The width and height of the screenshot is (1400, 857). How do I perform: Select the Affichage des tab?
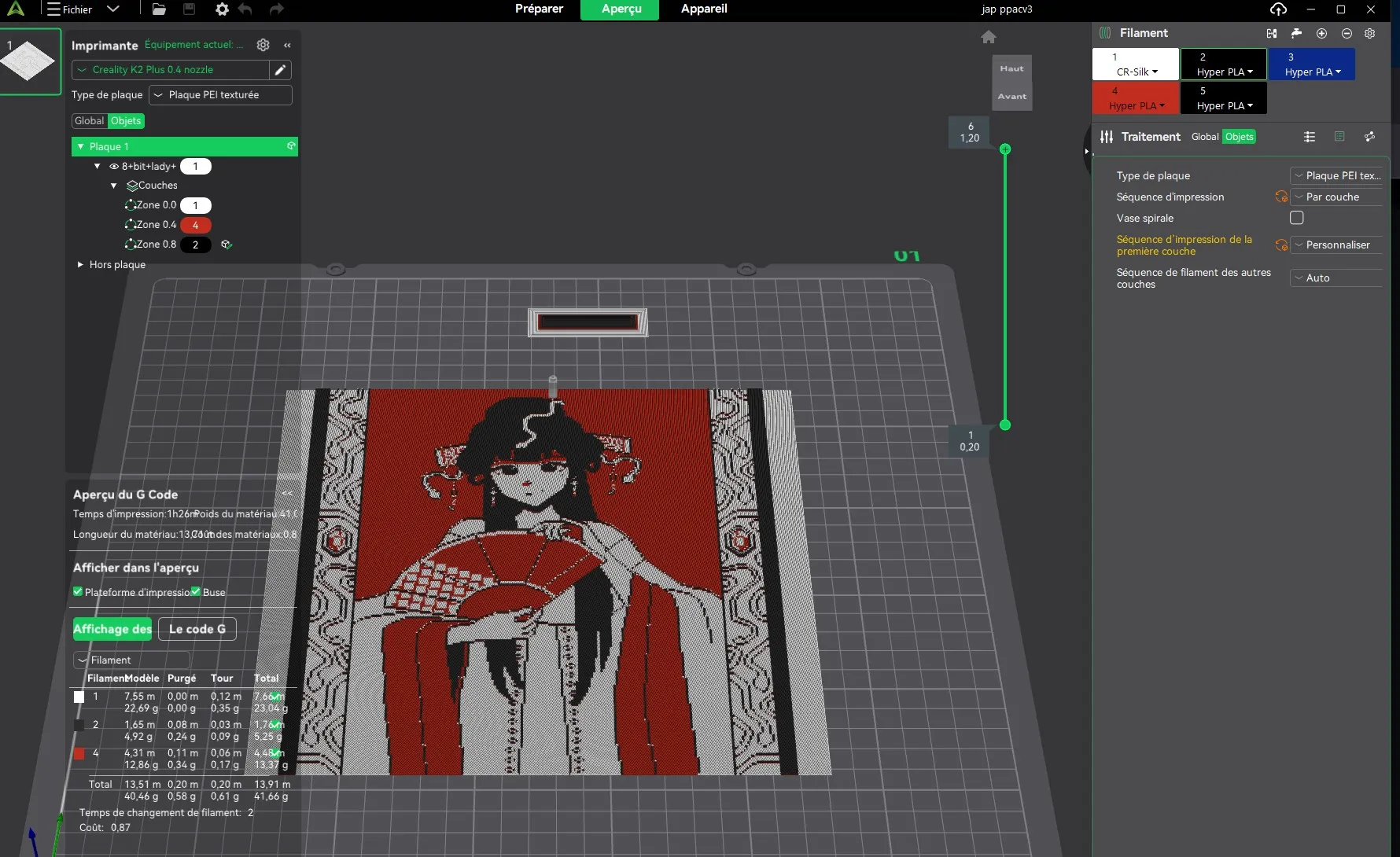click(x=112, y=629)
